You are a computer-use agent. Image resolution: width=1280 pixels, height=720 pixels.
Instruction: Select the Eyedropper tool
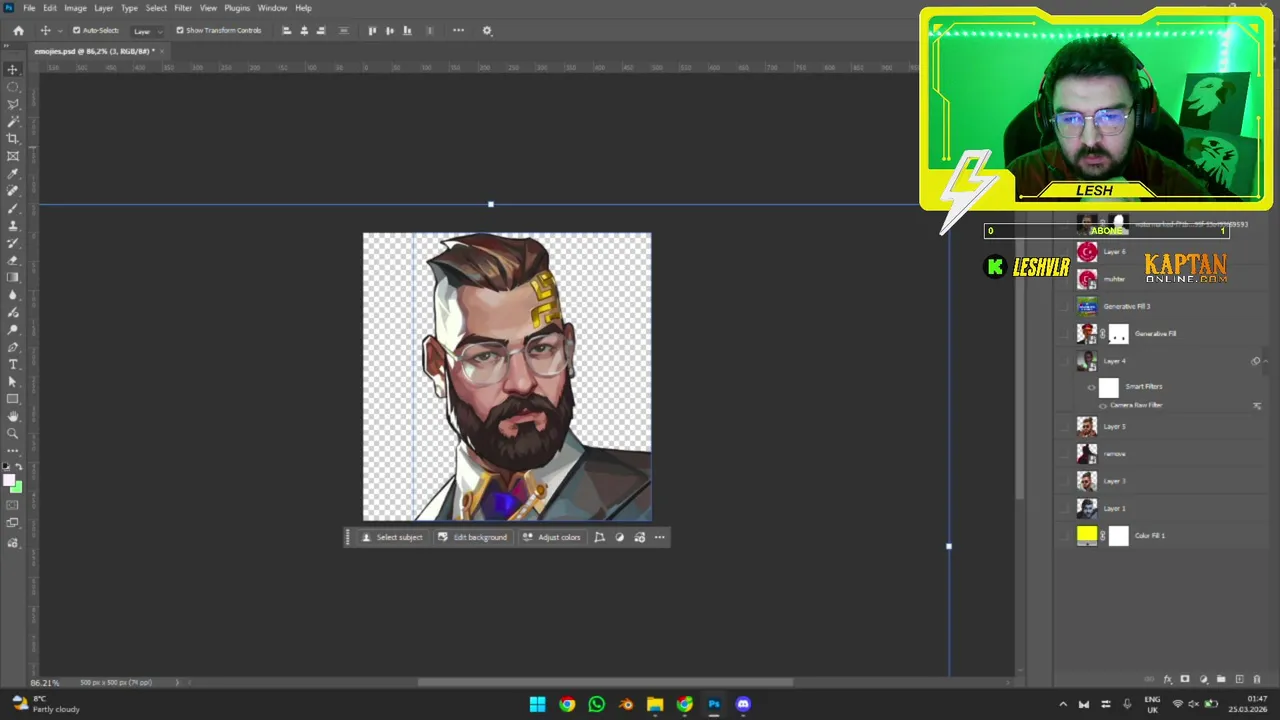tap(13, 174)
